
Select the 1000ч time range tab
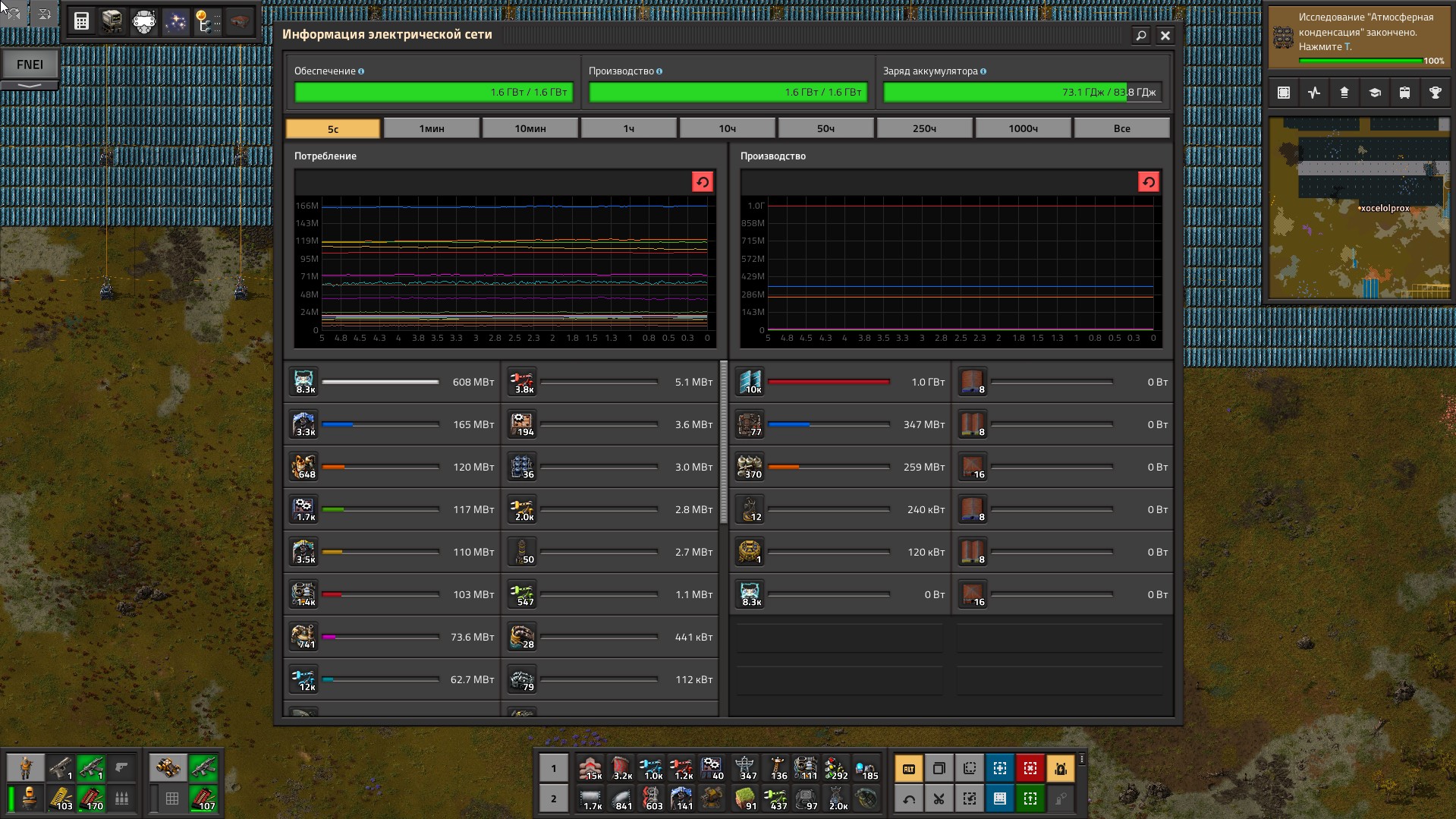(1024, 128)
